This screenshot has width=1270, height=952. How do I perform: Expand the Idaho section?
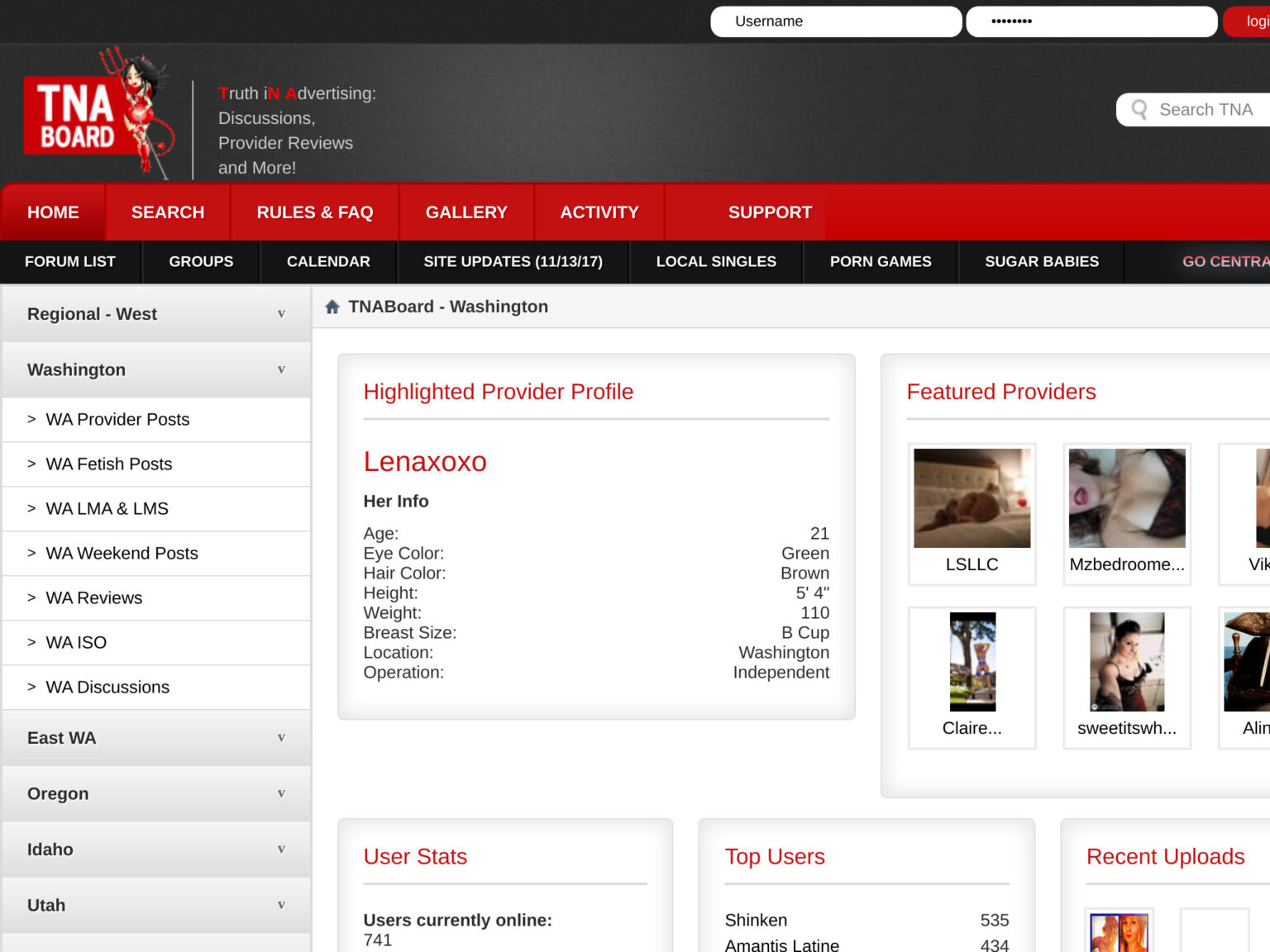coord(156,850)
